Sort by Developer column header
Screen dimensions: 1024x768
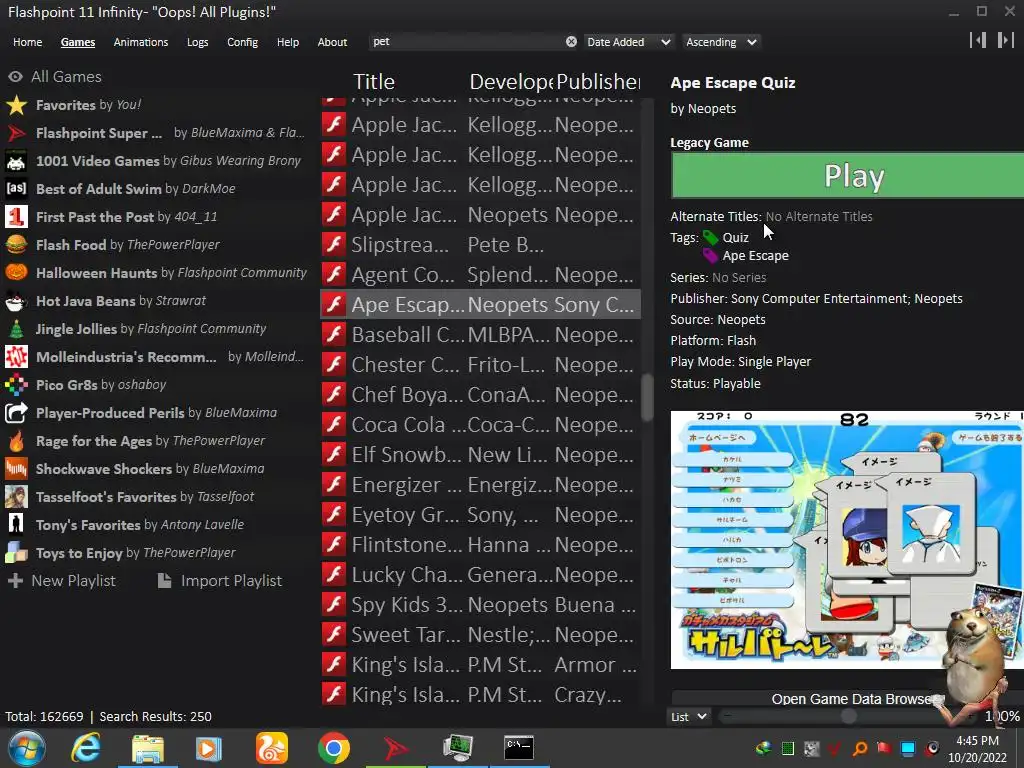511,82
